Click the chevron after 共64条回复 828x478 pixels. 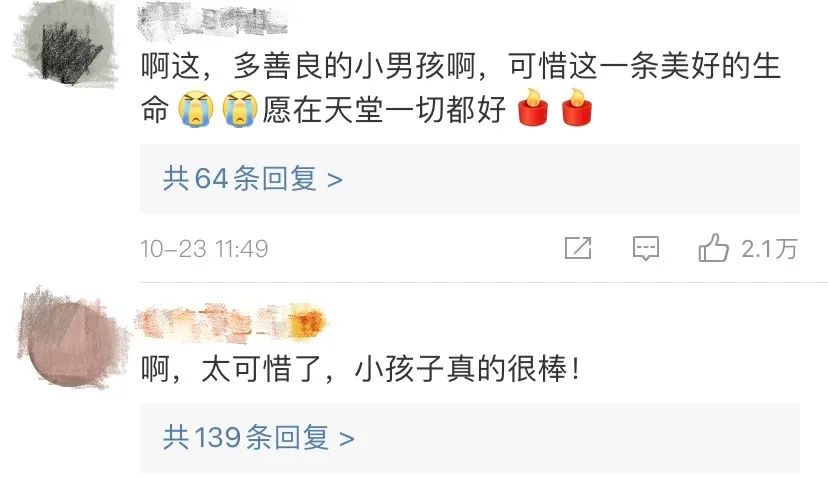tap(335, 180)
